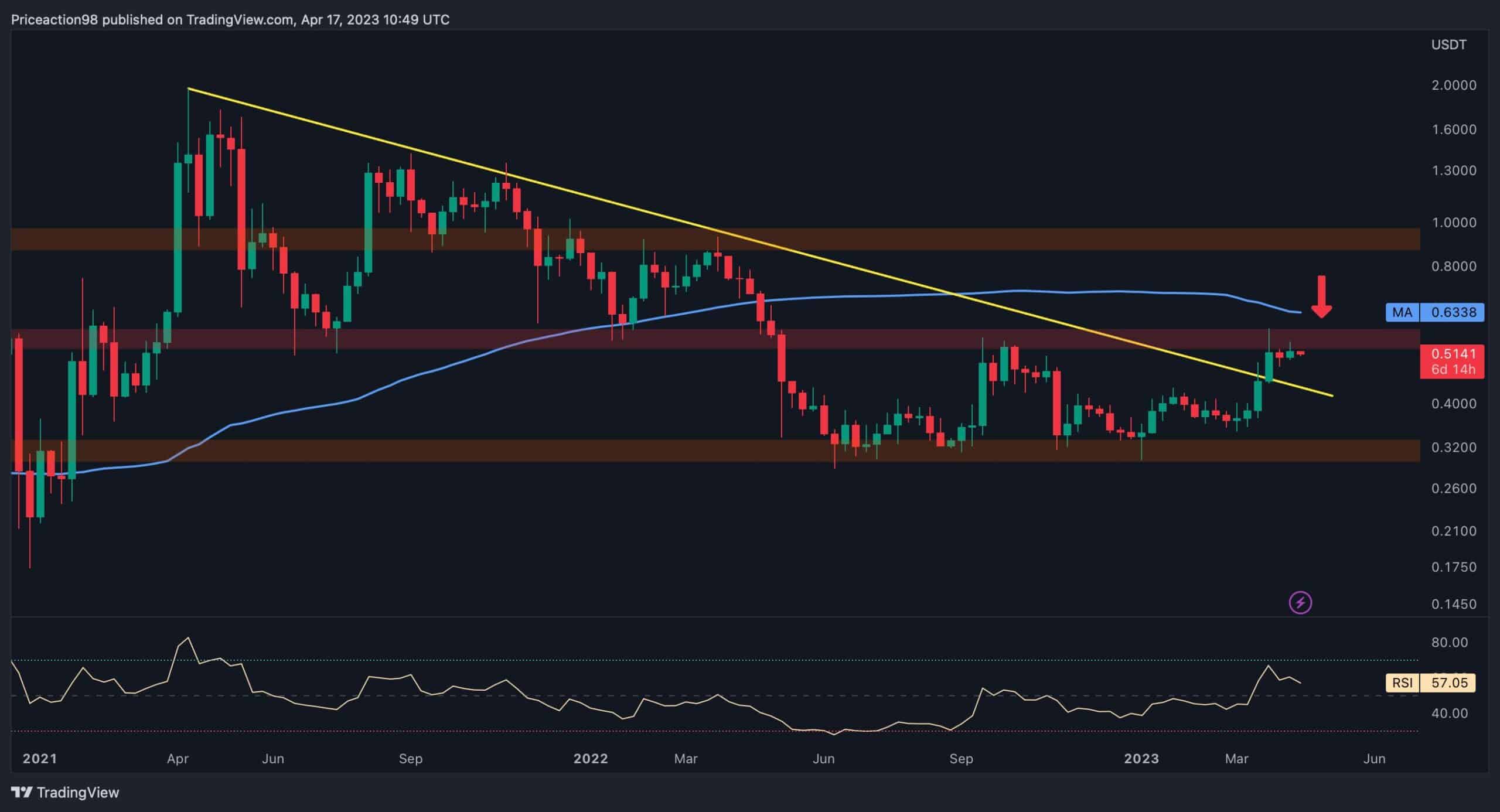The width and height of the screenshot is (1500, 812).
Task: Click the Mar label after 2023
Action: pos(1236,759)
